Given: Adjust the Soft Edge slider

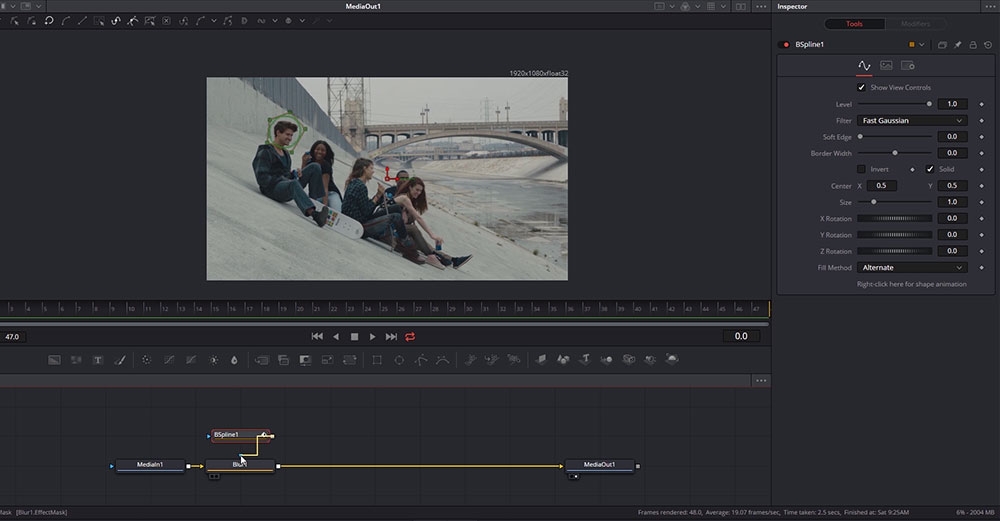Looking at the screenshot, I should pyautogui.click(x=861, y=136).
